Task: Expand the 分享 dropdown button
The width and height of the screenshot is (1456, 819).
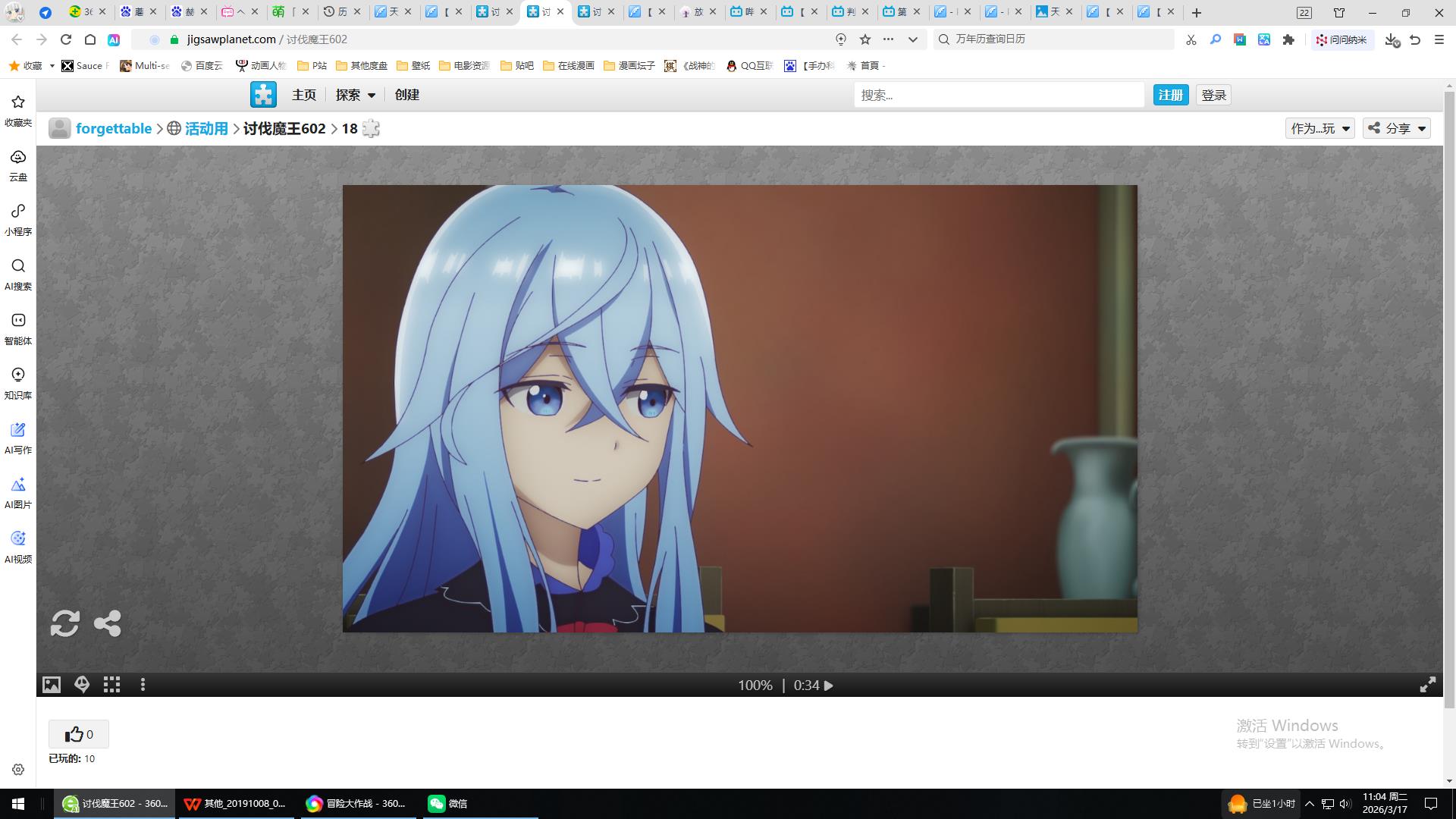Action: point(1397,128)
